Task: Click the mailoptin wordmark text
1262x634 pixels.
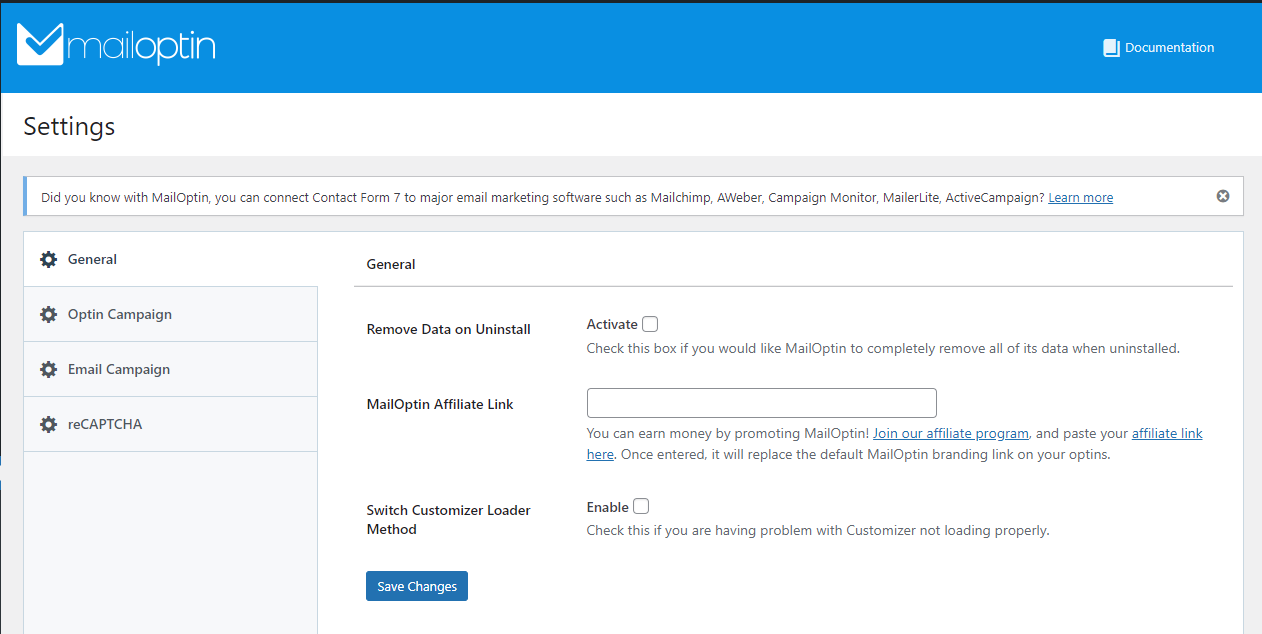Action: click(142, 47)
